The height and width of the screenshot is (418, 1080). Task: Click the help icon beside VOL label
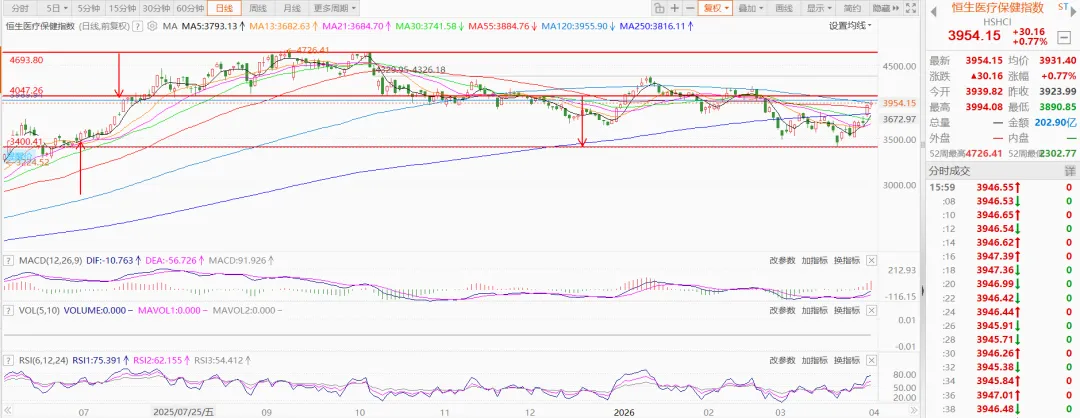tap(8, 311)
